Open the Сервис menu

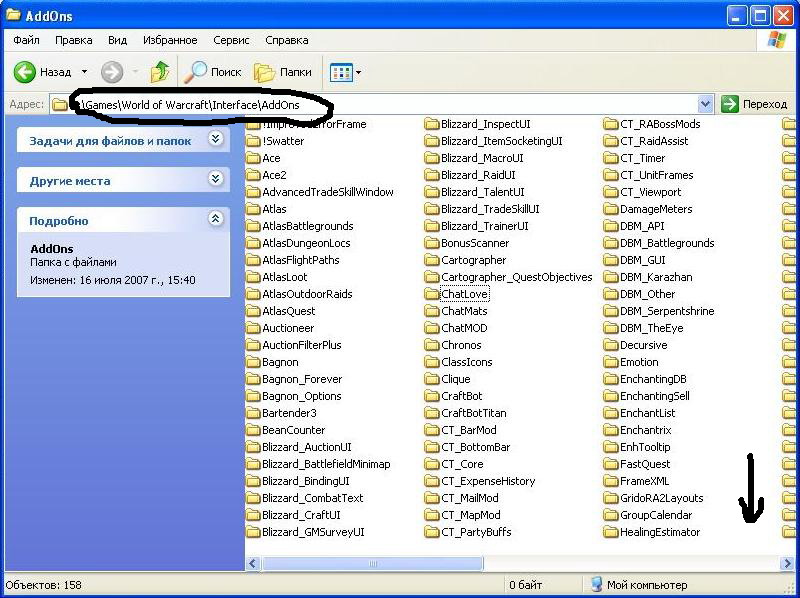pyautogui.click(x=231, y=40)
